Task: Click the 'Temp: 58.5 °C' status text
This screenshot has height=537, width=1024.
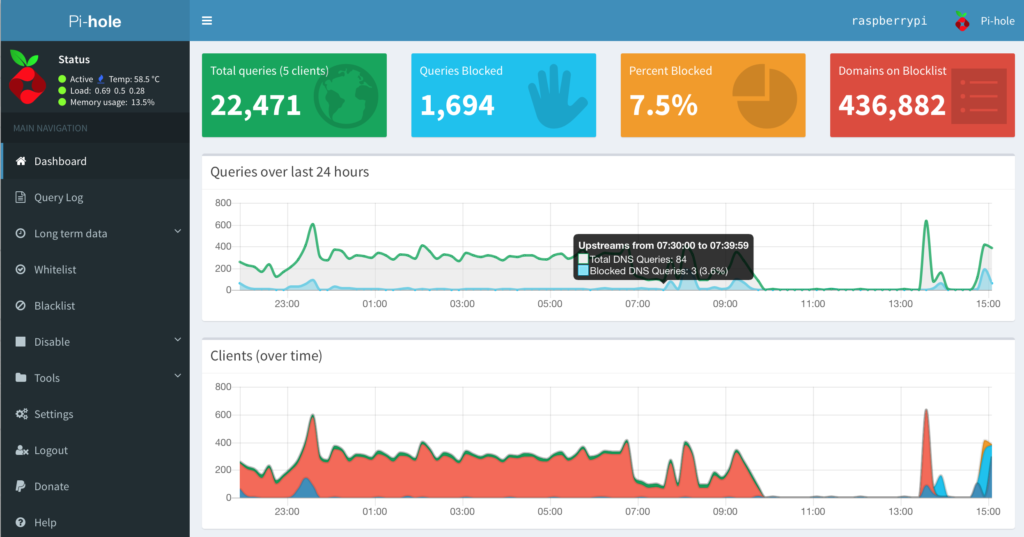Action: (134, 79)
